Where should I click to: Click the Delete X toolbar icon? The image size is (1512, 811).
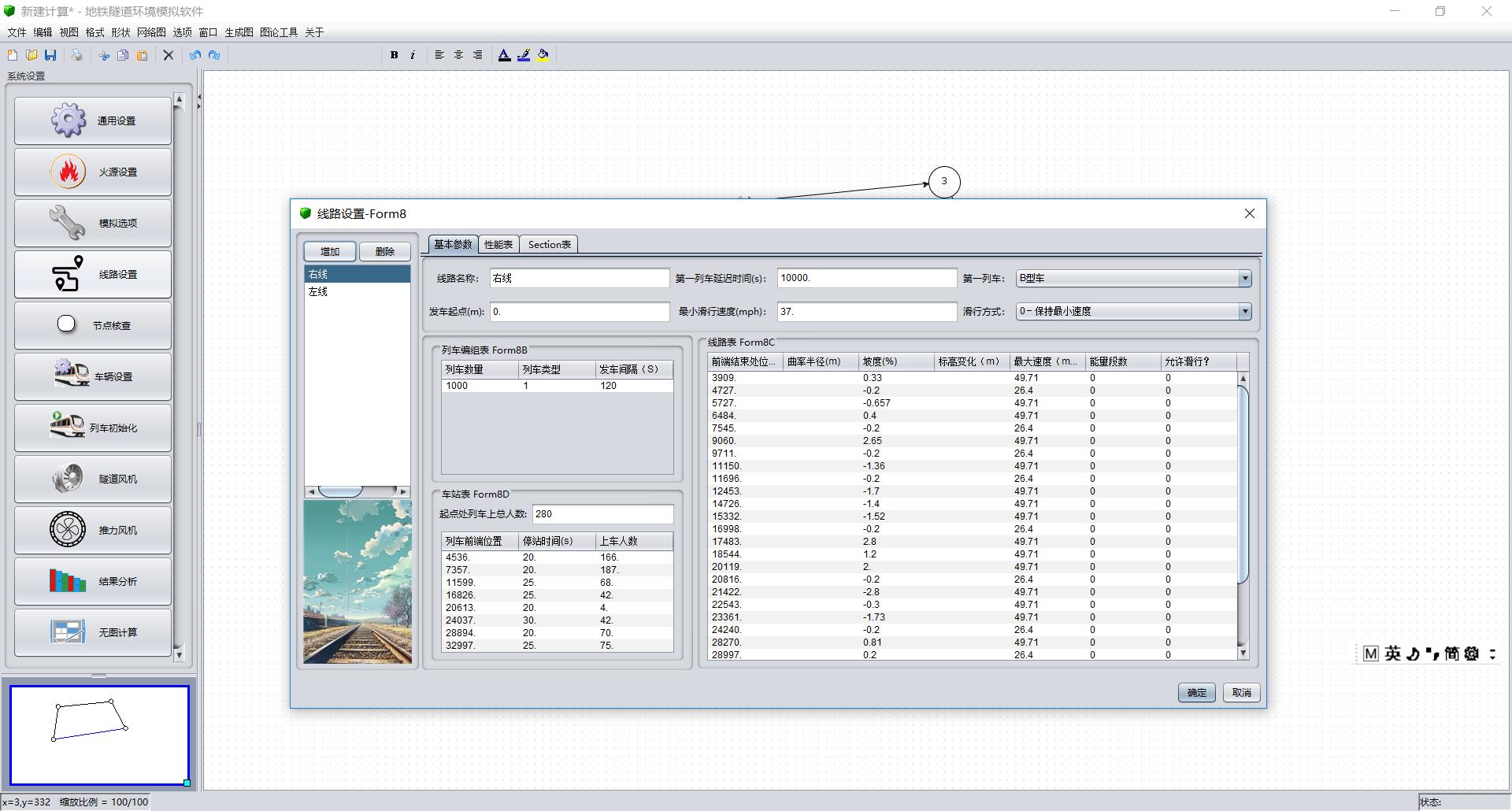[168, 55]
